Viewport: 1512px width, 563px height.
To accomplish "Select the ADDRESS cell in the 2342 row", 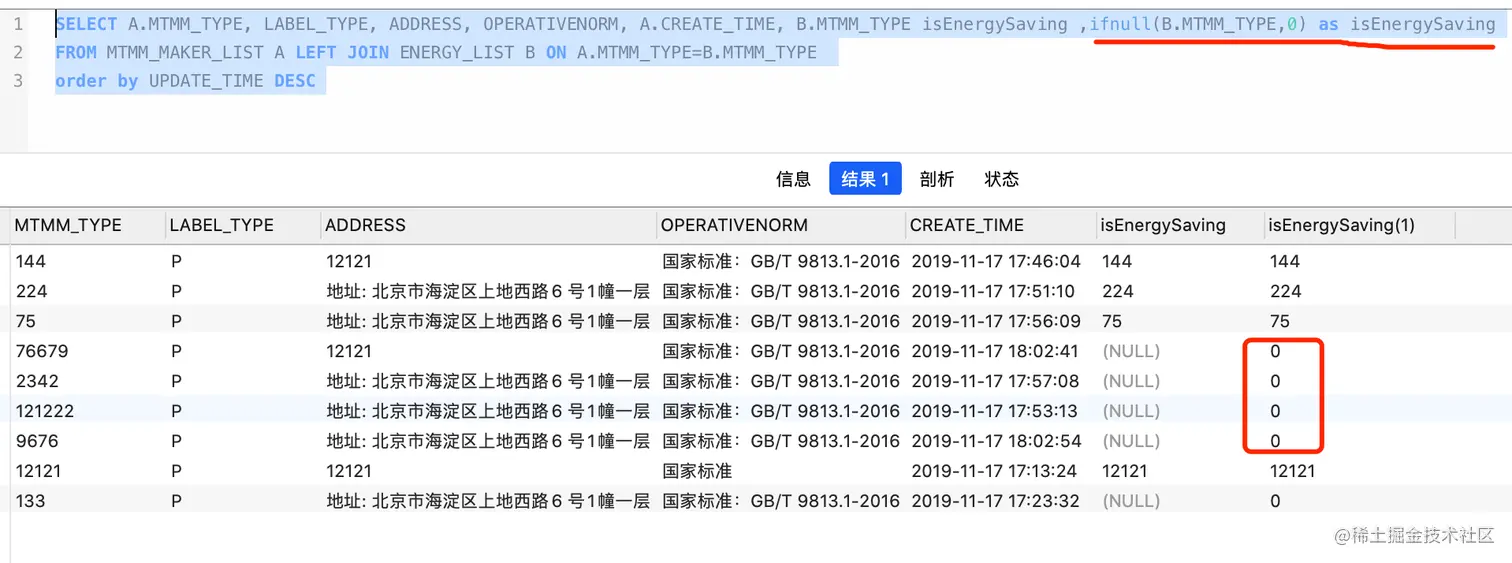I will tap(488, 381).
